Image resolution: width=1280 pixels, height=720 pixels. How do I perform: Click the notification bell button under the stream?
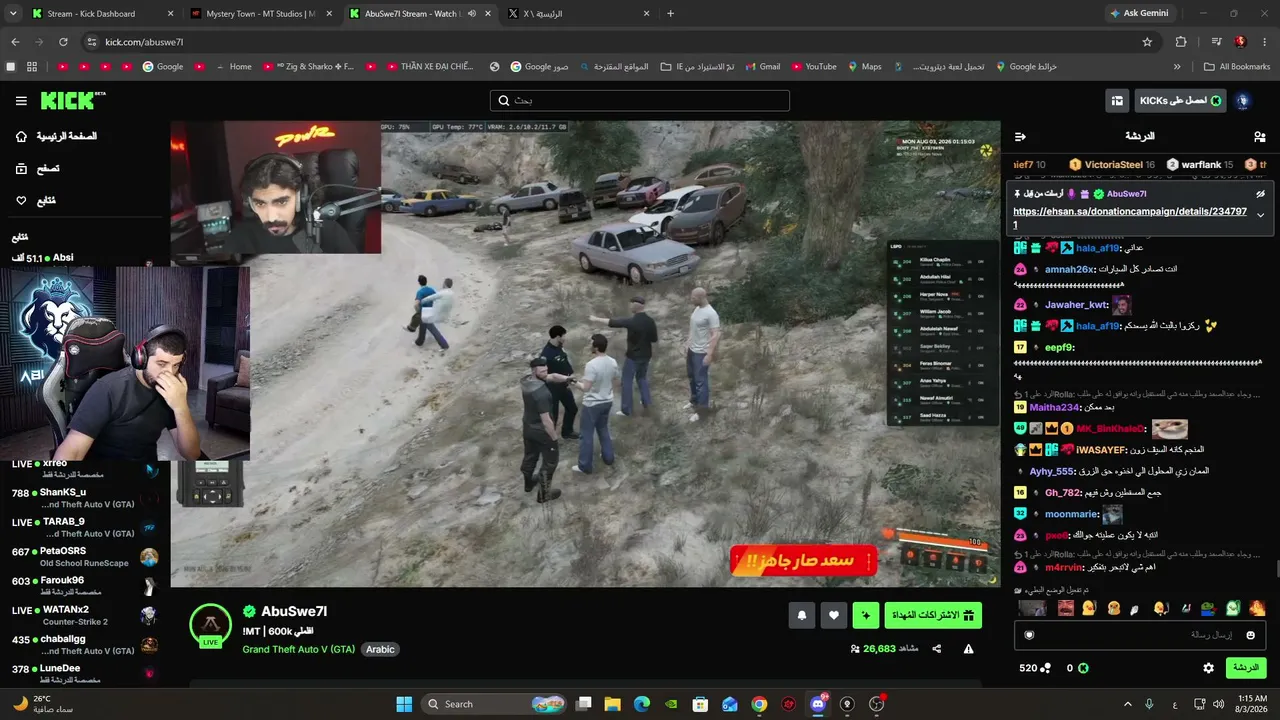tap(801, 616)
